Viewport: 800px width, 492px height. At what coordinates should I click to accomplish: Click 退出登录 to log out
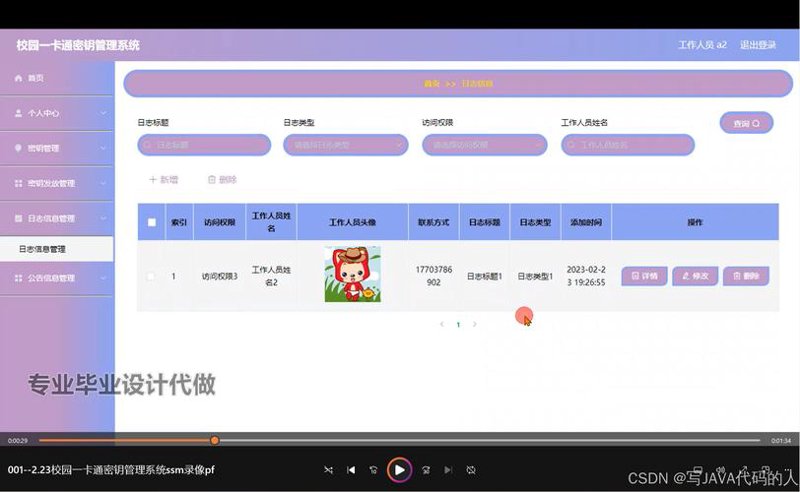click(758, 45)
